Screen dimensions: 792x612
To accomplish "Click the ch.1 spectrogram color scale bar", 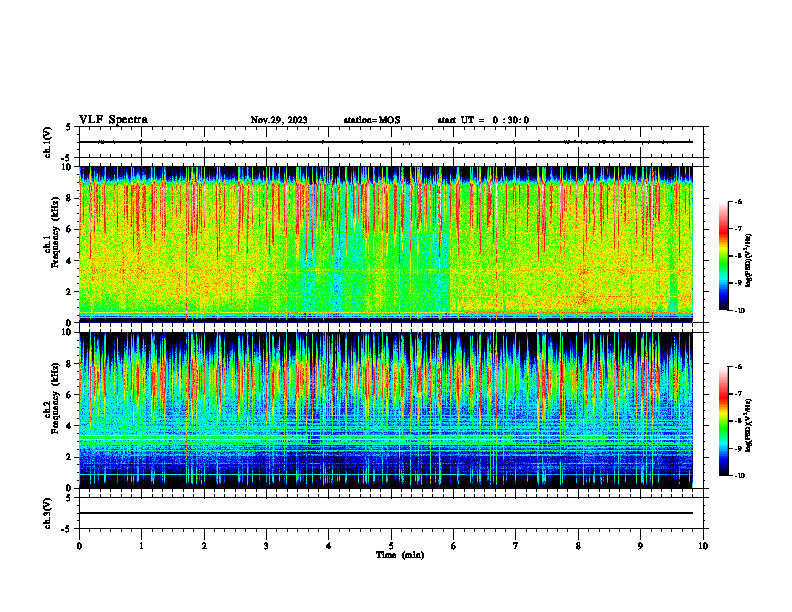I will [x=723, y=256].
